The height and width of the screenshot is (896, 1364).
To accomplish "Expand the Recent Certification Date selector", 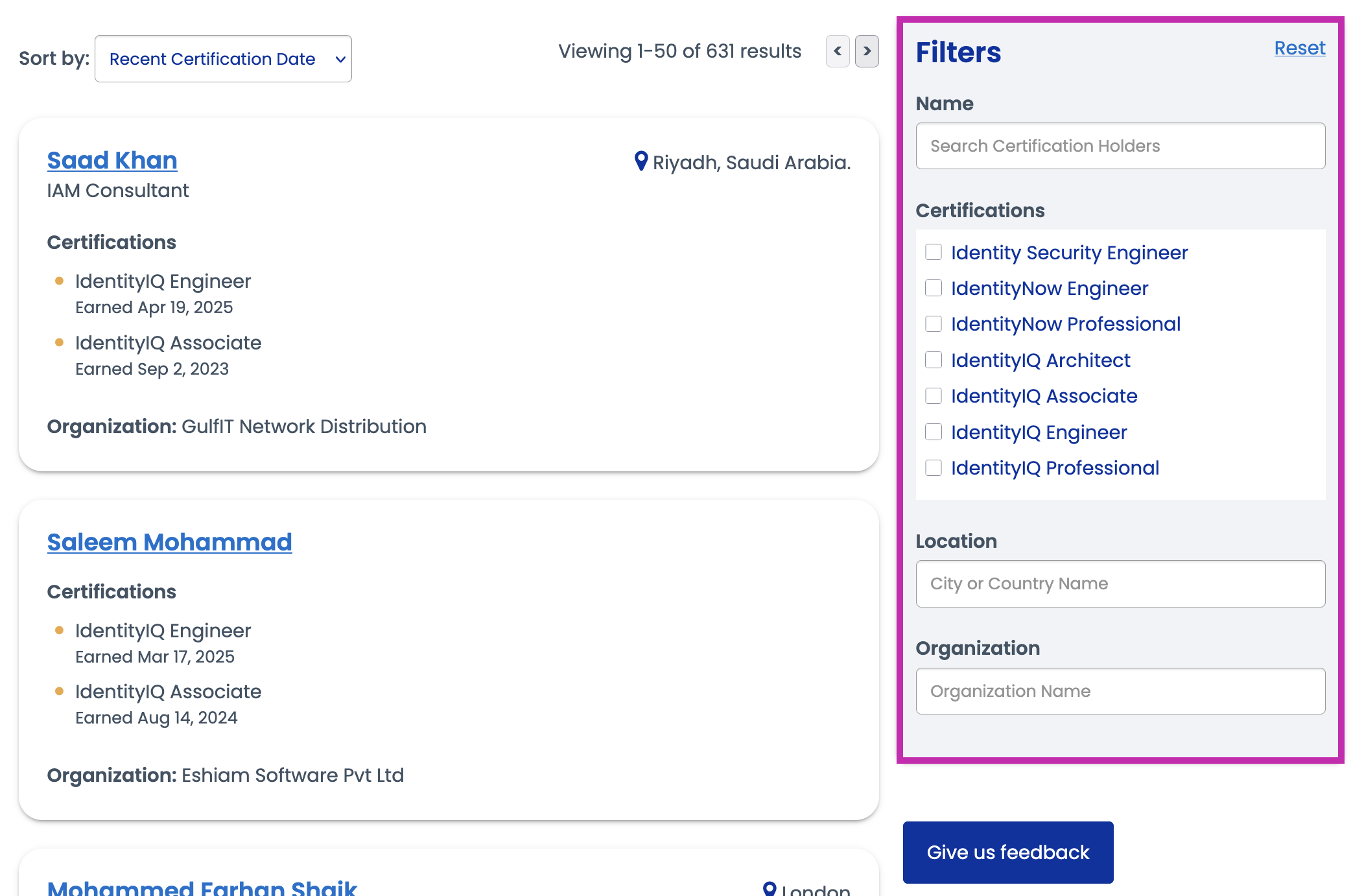I will pyautogui.click(x=223, y=58).
